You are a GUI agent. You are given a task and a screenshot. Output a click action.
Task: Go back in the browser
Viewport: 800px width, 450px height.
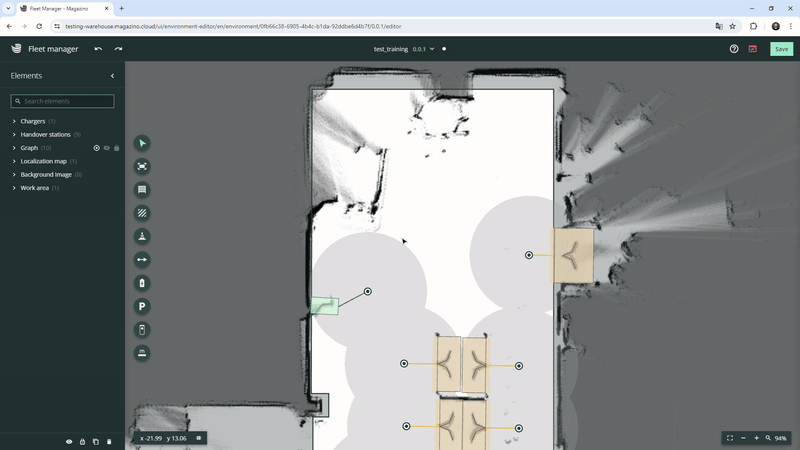click(9, 26)
